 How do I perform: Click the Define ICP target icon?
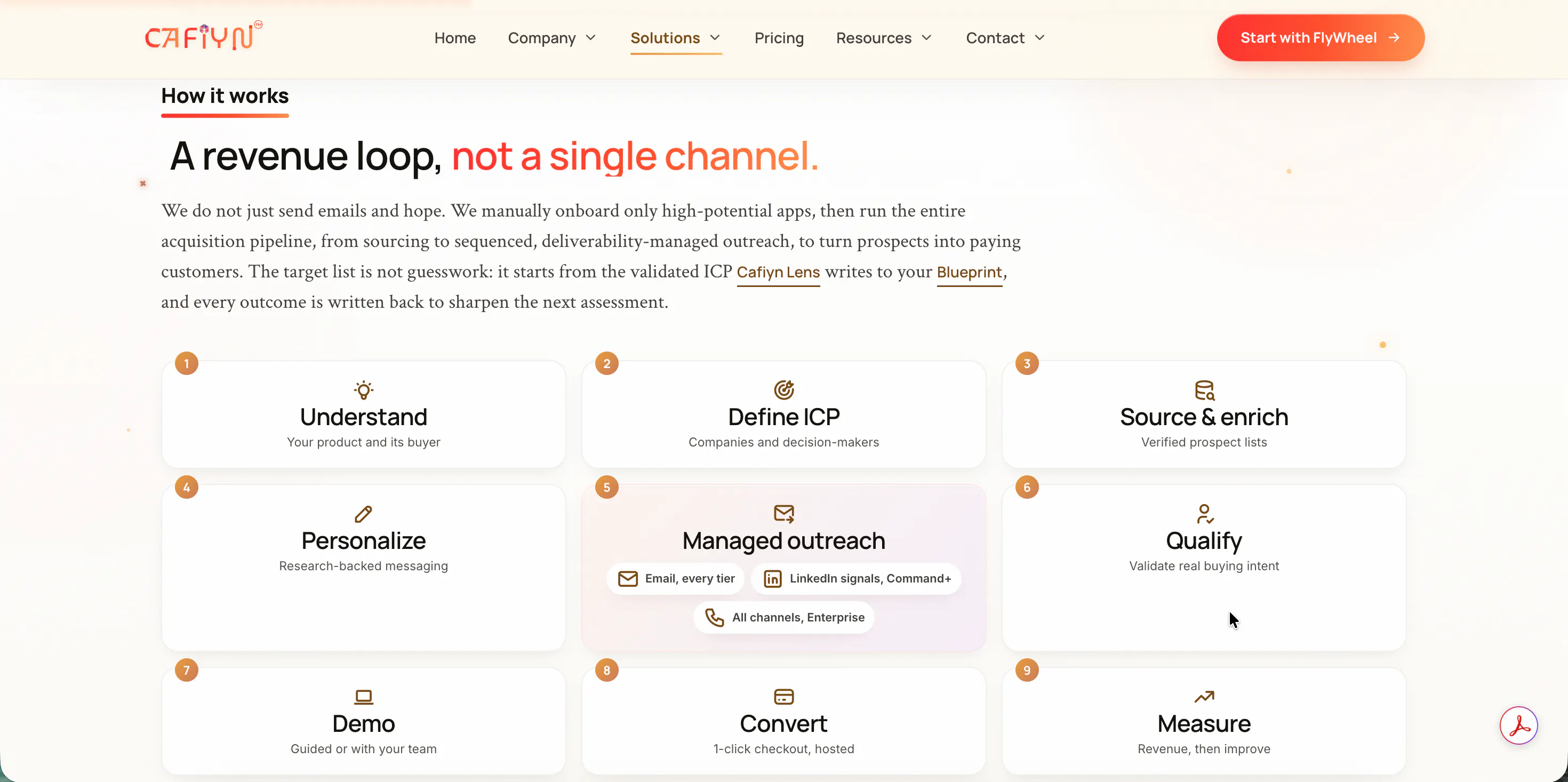[x=783, y=390]
